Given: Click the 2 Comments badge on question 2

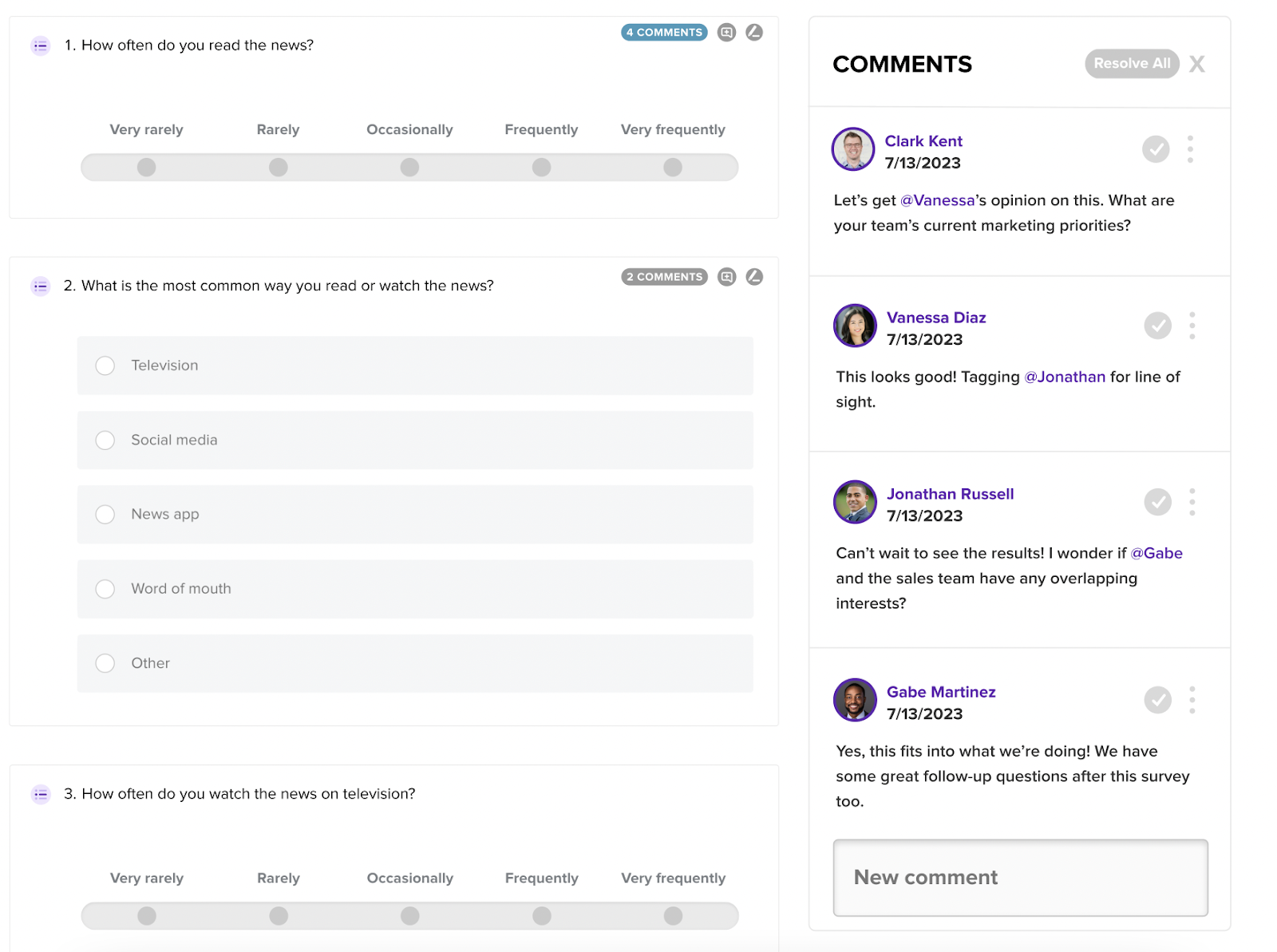Looking at the screenshot, I should coord(664,277).
